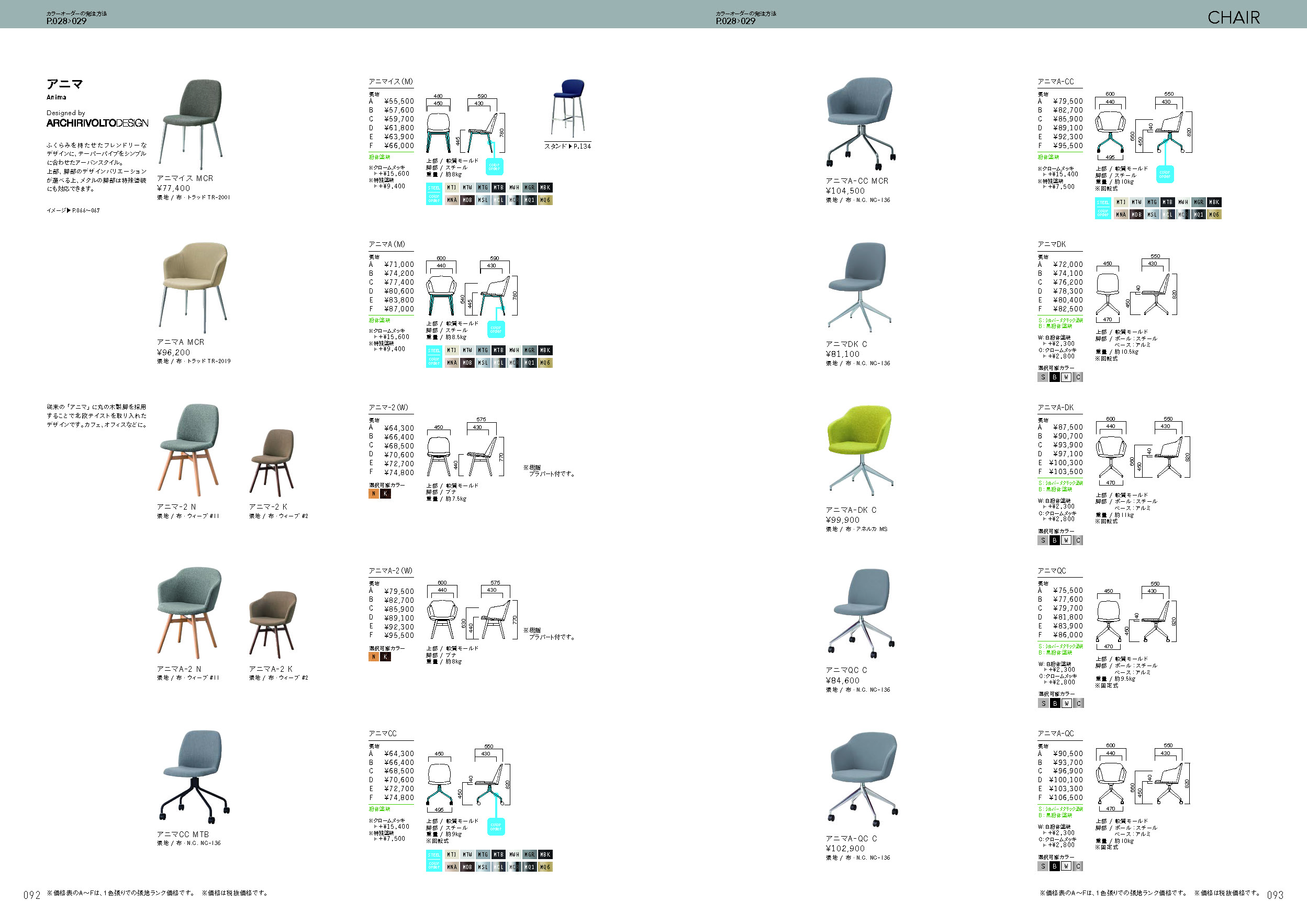Click price ¥87,000 in アニマA(M) table
The image size is (1307, 924).
(x=399, y=310)
